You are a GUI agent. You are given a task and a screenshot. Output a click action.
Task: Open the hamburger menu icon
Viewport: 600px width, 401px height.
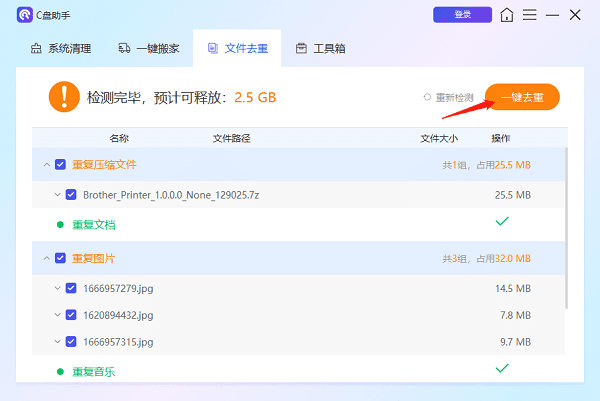click(530, 15)
